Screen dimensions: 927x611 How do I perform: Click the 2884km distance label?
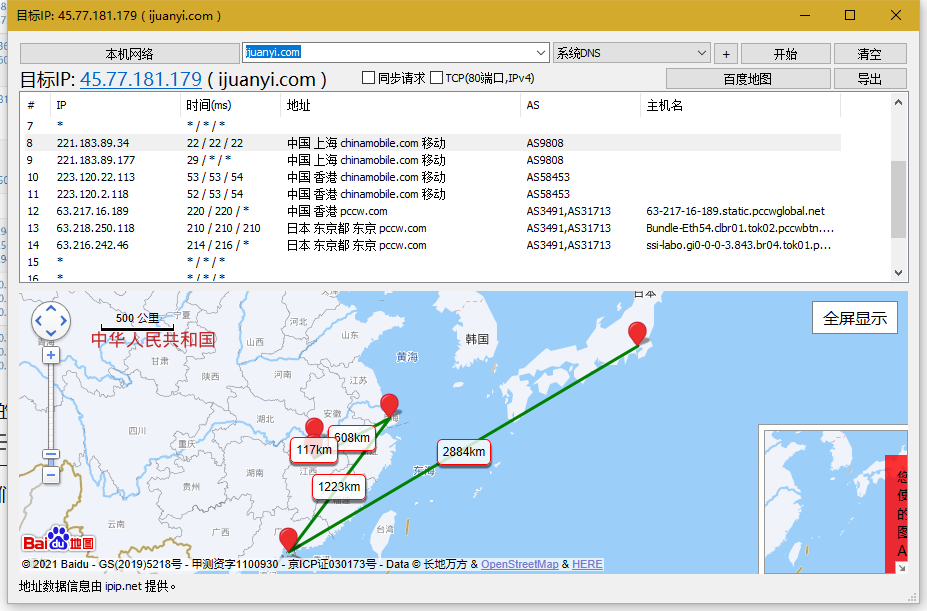point(464,452)
